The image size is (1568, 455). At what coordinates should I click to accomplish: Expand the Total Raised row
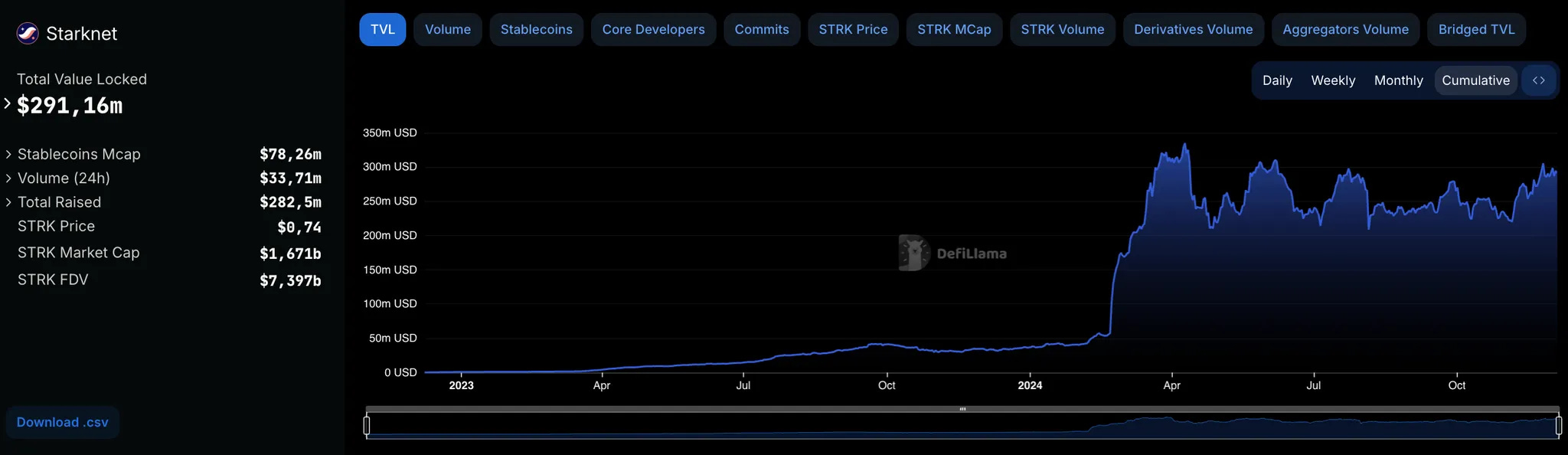8,202
